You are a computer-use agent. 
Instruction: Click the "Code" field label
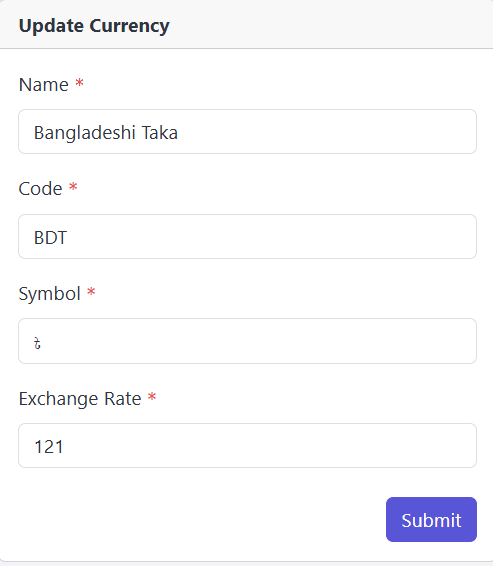(40, 189)
